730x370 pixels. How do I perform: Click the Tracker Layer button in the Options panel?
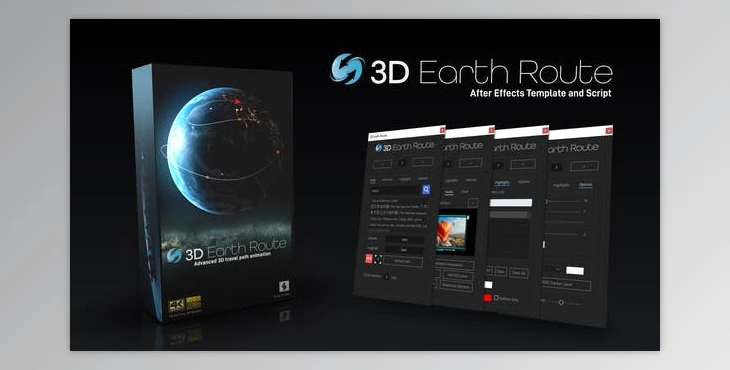click(566, 283)
